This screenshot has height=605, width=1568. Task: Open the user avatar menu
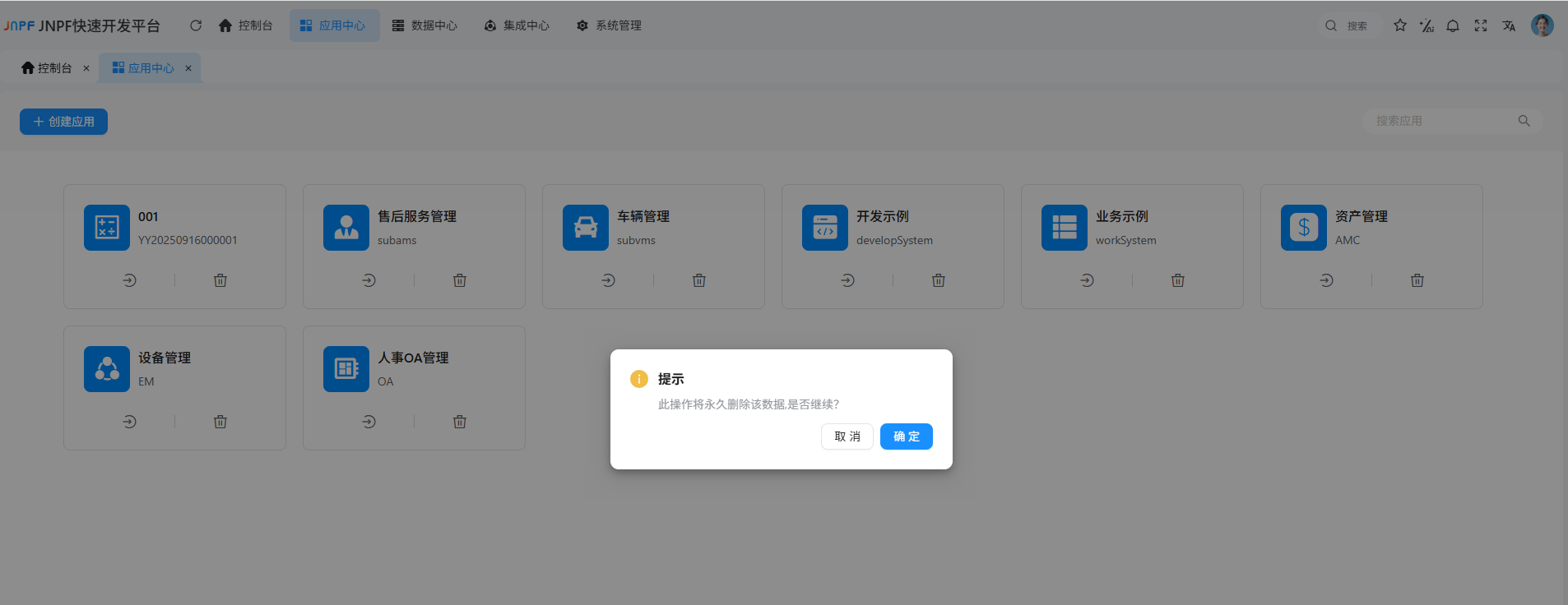click(1542, 25)
